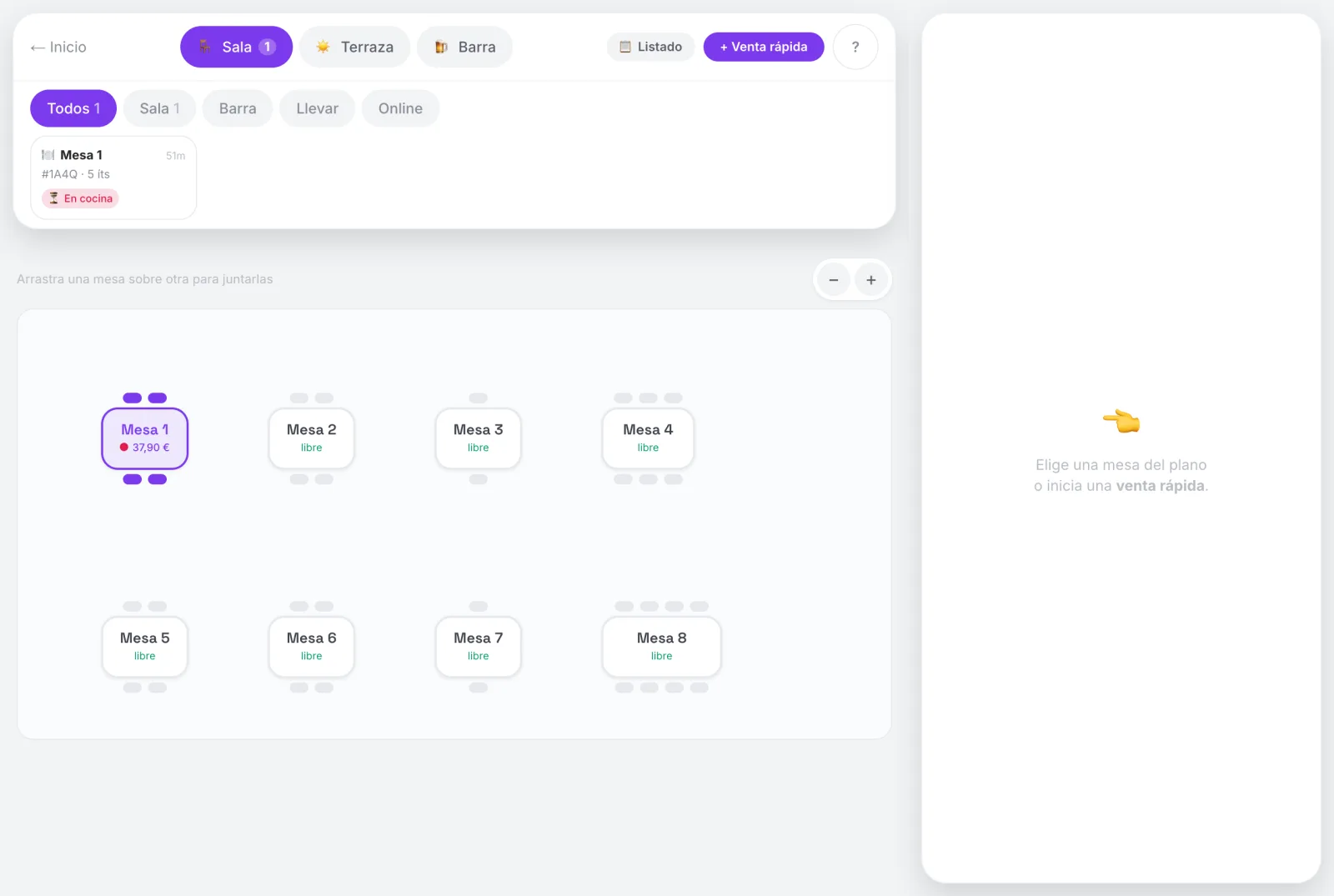The height and width of the screenshot is (896, 1334).
Task: Click the sun icon on Terraza tab
Action: (x=323, y=48)
